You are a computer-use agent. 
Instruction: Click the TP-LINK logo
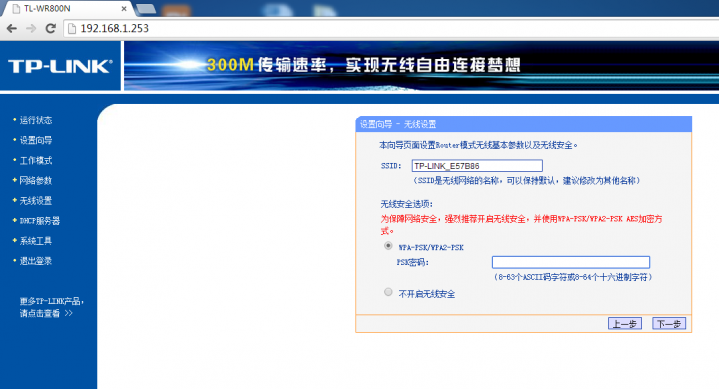(60, 66)
